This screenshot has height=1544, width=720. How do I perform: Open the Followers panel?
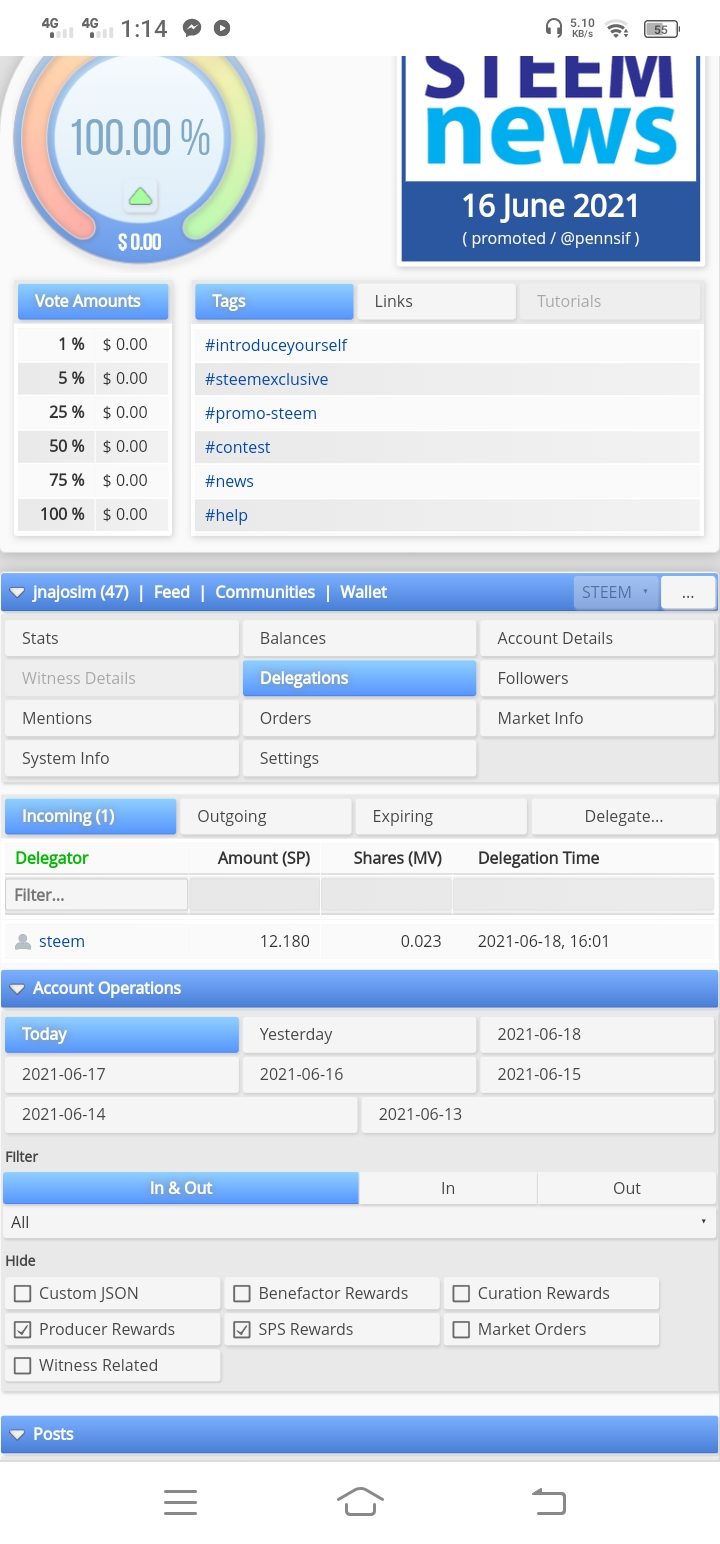(x=597, y=678)
